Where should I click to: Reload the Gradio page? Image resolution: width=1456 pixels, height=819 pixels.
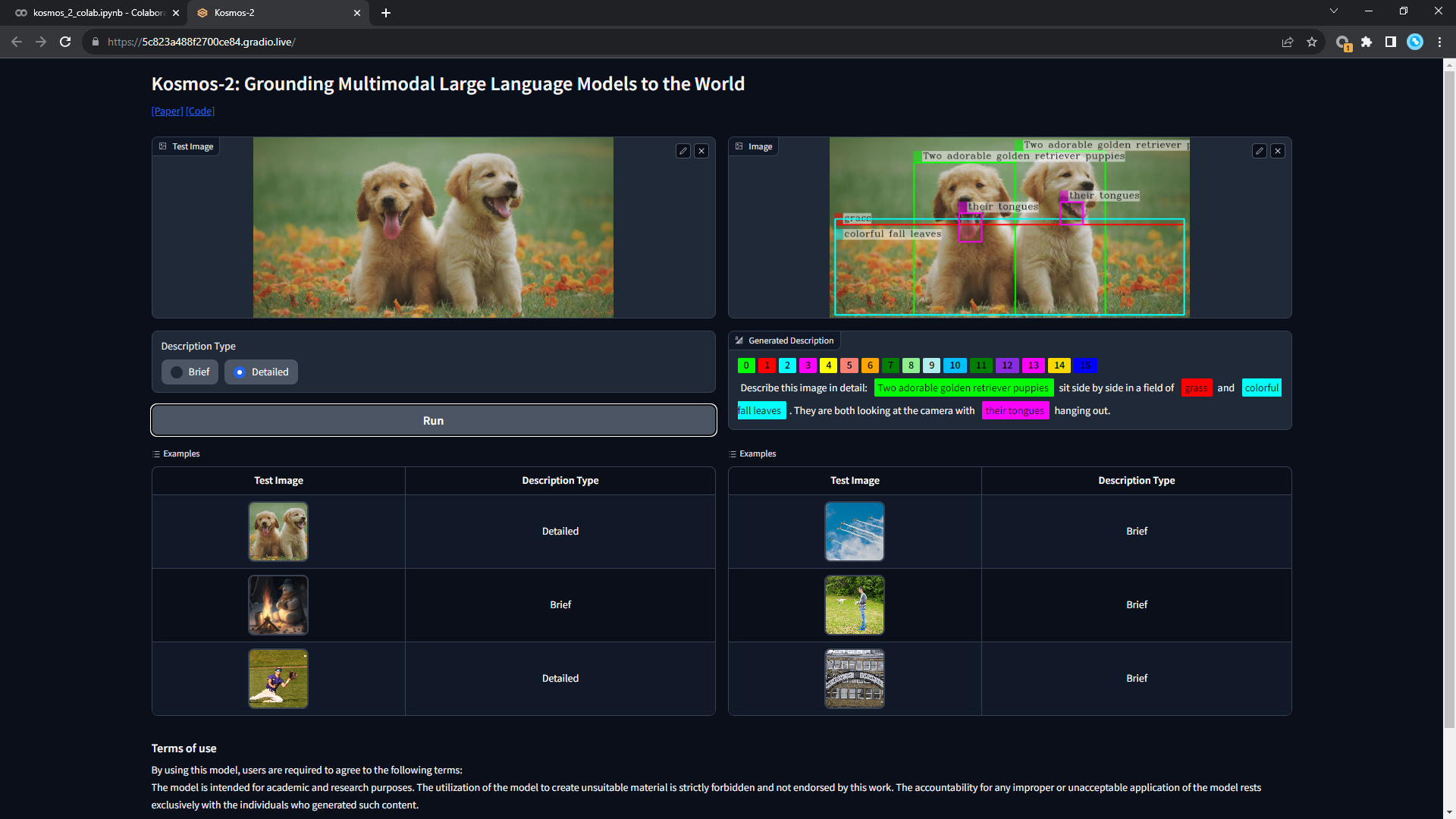coord(65,42)
